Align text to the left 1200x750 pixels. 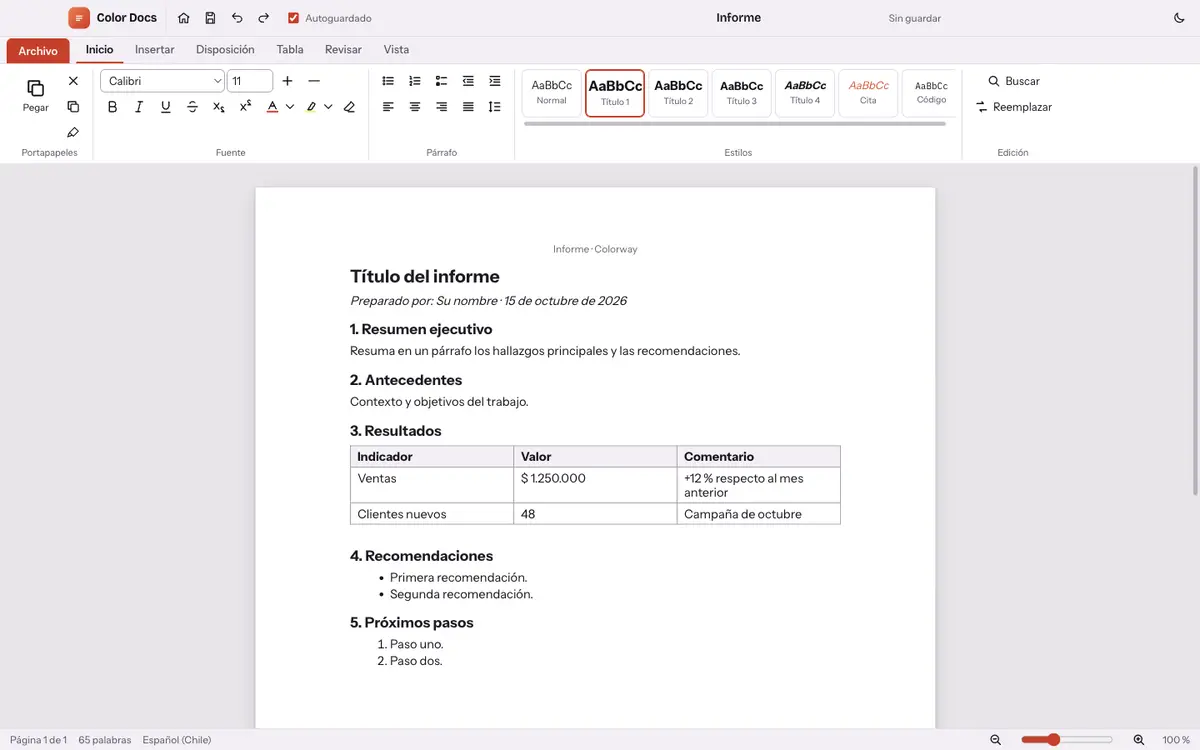(x=388, y=107)
